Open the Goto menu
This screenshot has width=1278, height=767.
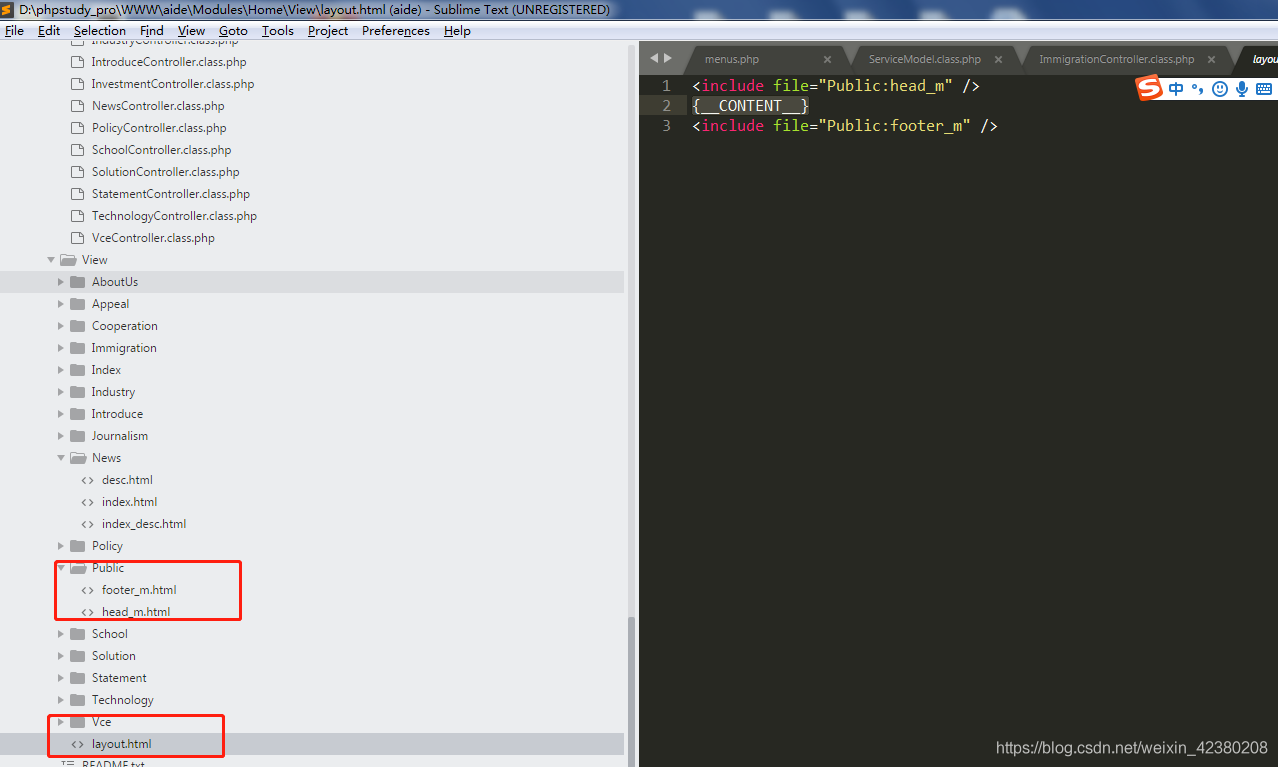pos(233,31)
